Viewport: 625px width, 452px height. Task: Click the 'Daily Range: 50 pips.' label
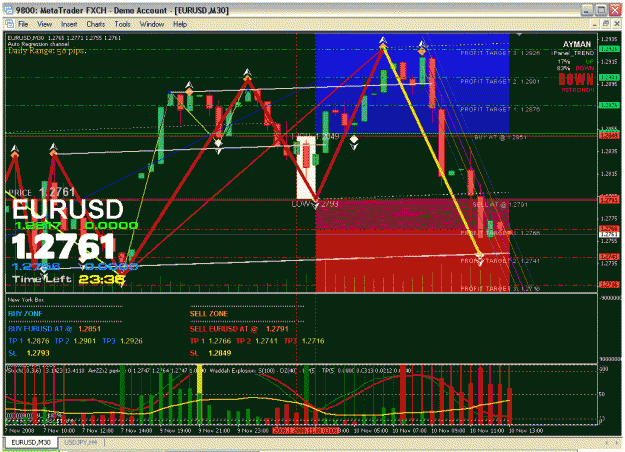[47, 51]
